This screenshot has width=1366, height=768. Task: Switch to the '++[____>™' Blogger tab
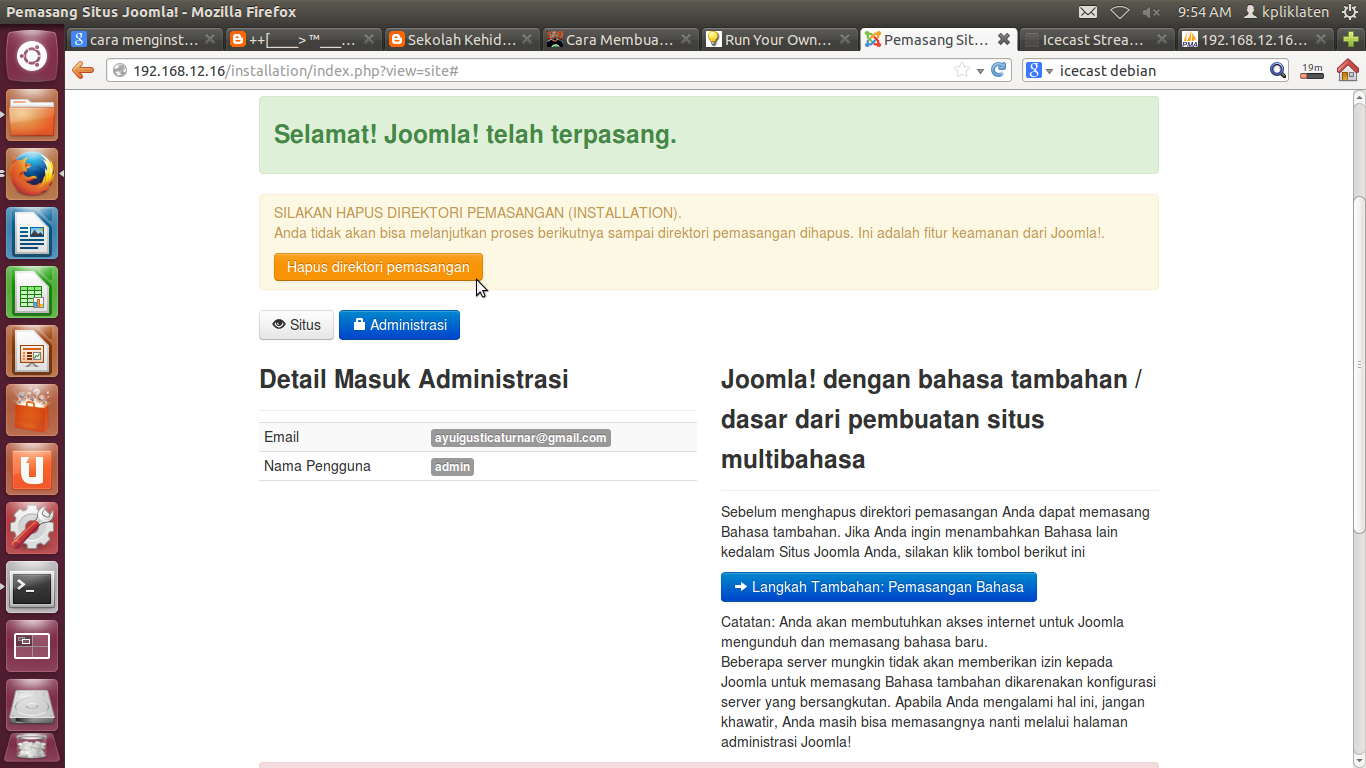click(304, 40)
